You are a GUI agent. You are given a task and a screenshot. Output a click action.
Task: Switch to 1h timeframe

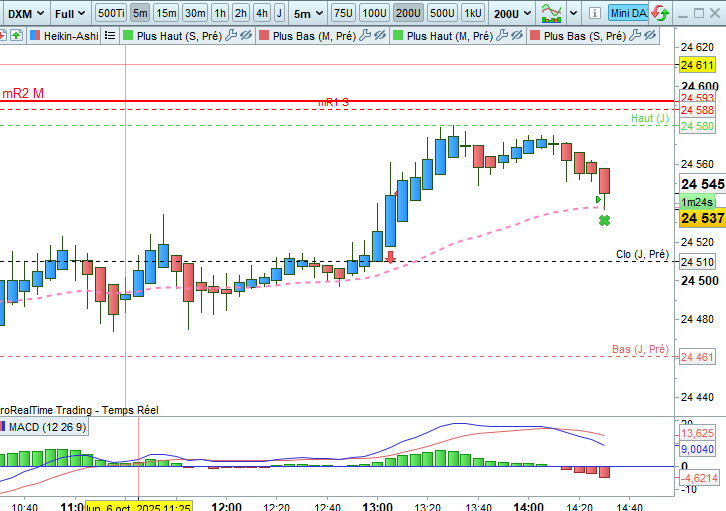[x=220, y=13]
